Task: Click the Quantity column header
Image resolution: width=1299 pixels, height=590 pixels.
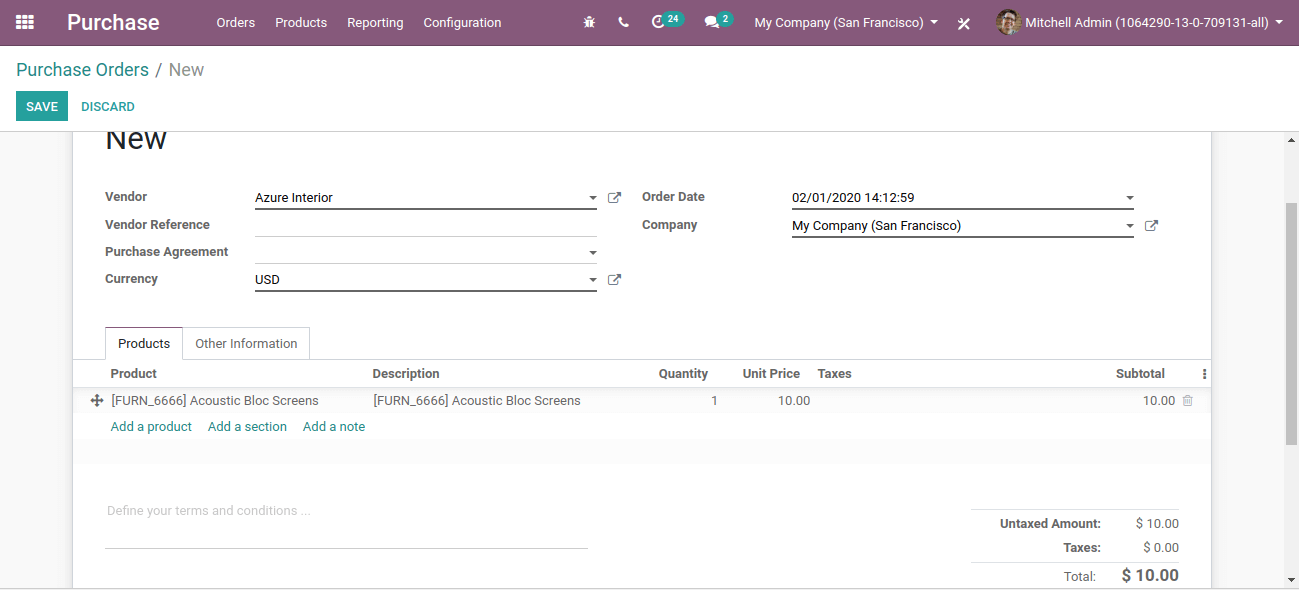Action: [683, 374]
